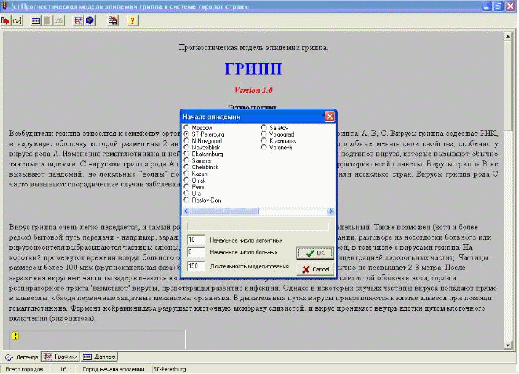The image size is (519, 374).
Task: Switch to the Графики tab
Action: click(x=61, y=357)
